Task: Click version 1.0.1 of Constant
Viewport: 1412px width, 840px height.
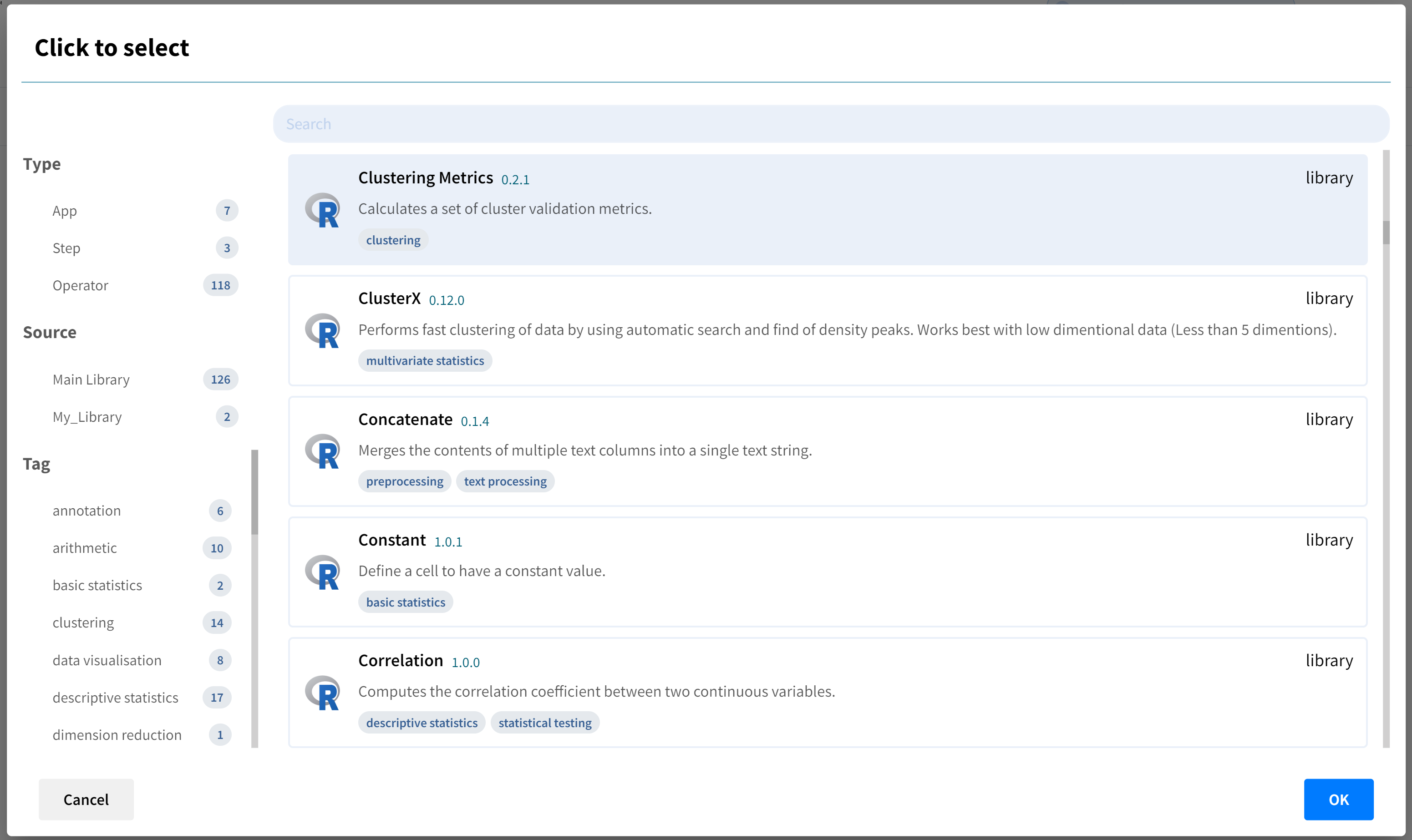Action: (x=448, y=542)
